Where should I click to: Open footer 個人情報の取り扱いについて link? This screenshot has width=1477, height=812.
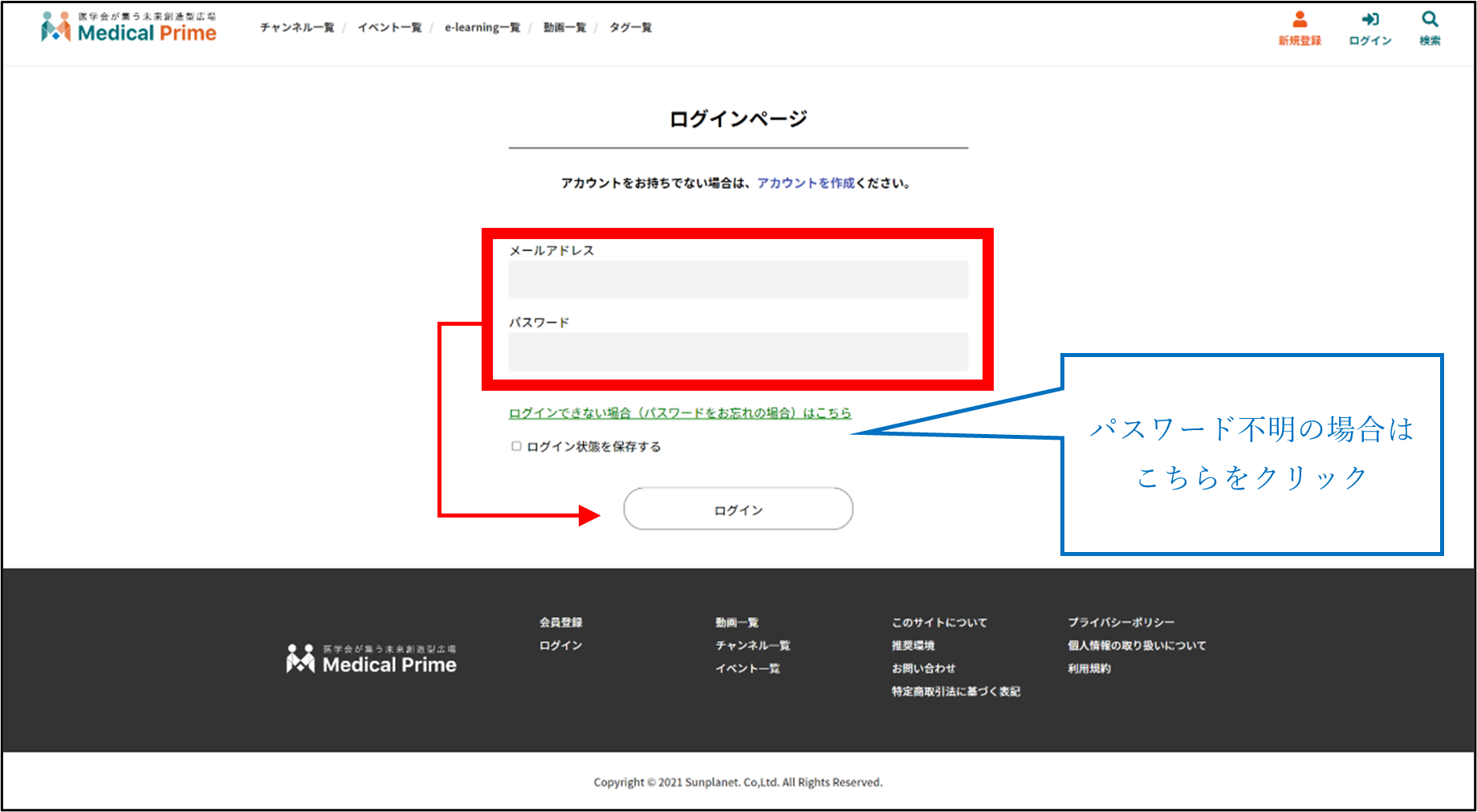[1137, 645]
